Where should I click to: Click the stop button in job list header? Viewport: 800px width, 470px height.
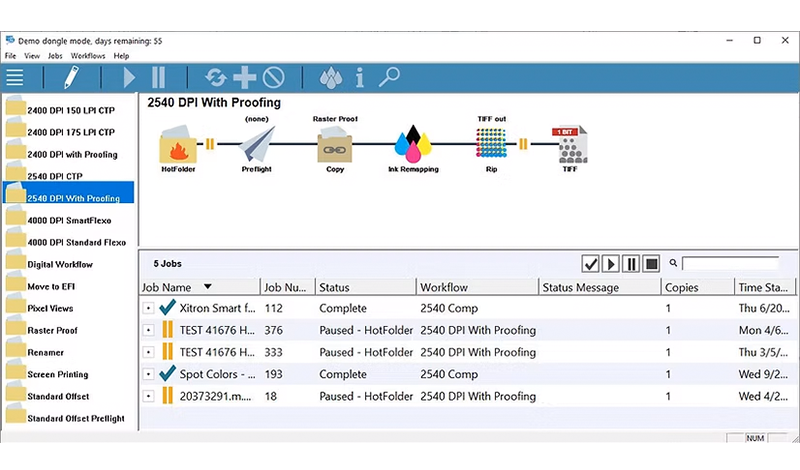pyautogui.click(x=652, y=264)
